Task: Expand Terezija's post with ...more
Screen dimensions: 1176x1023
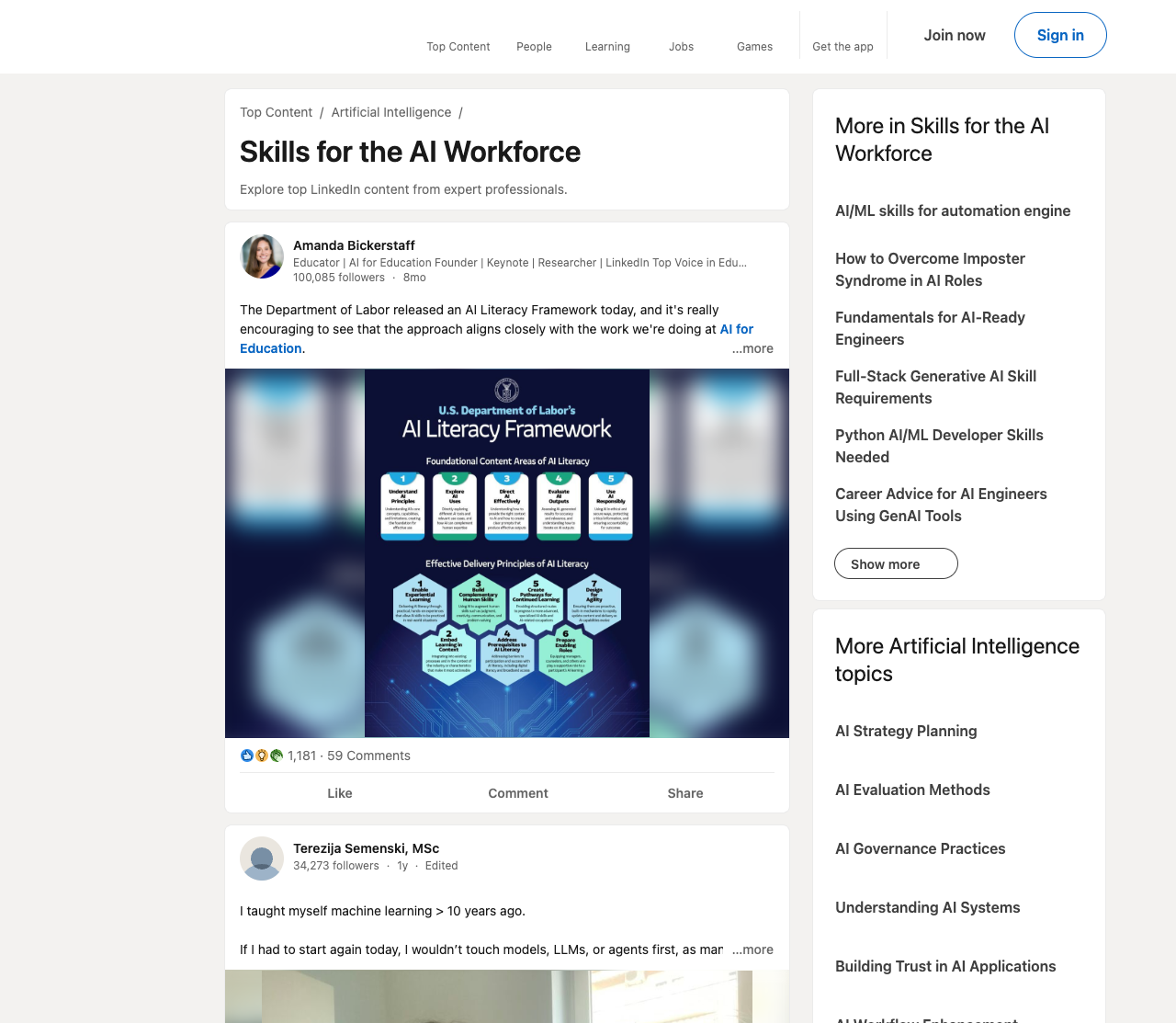Action: [x=752, y=949]
